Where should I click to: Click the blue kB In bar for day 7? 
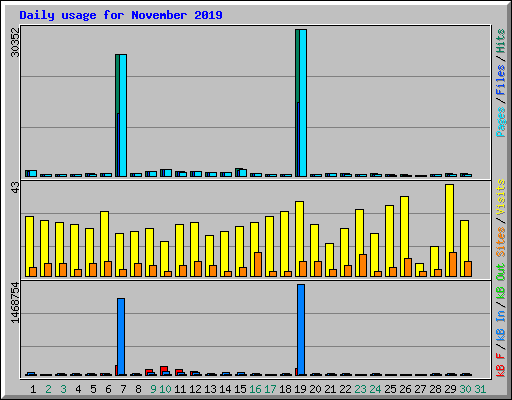tap(121, 337)
